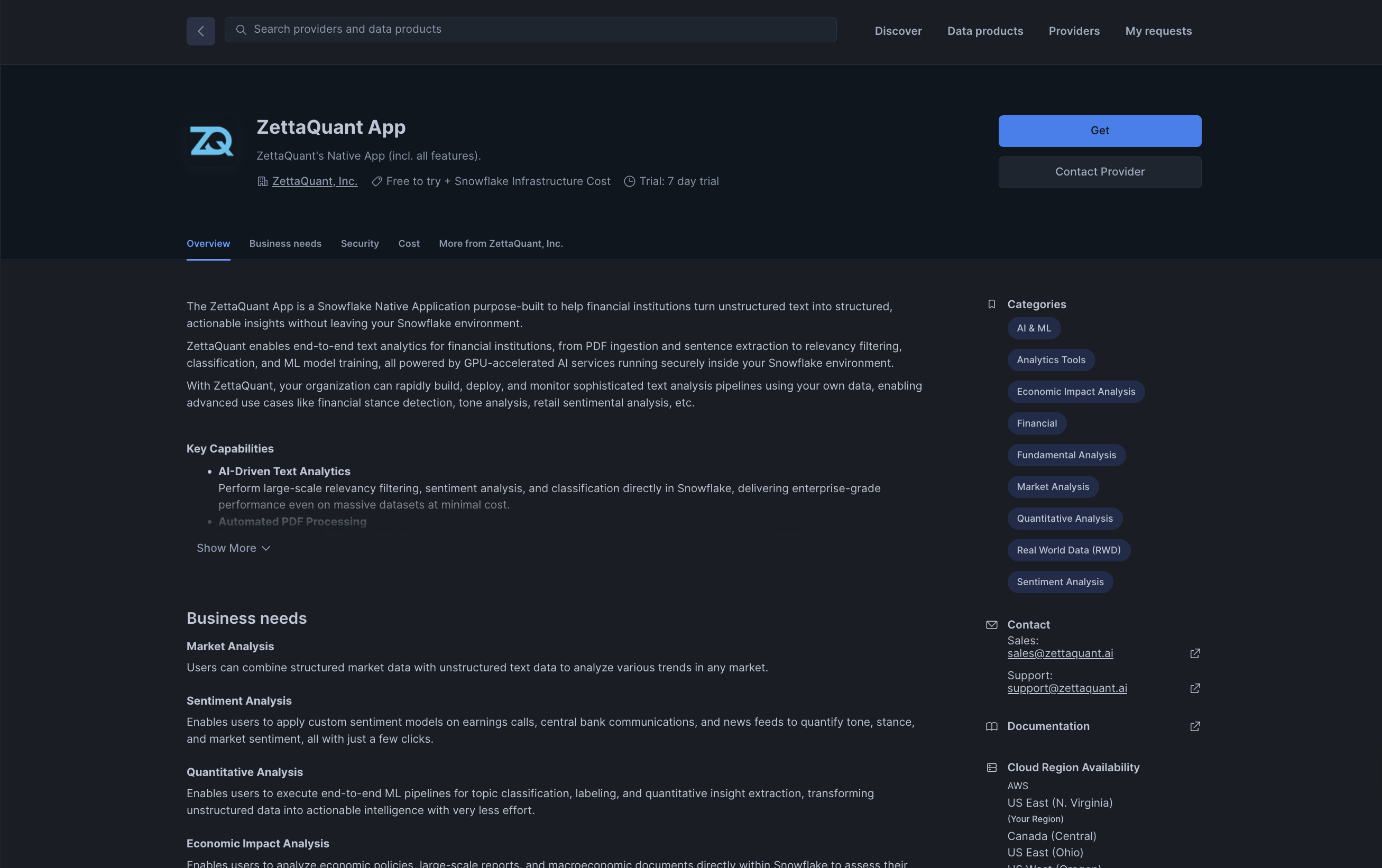Open the Data products menu
The width and height of the screenshot is (1382, 868).
tap(985, 31)
